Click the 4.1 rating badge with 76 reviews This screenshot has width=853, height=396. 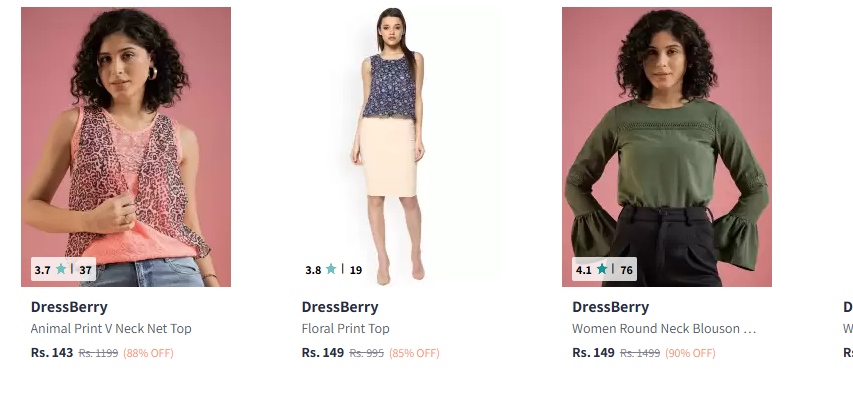[604, 269]
